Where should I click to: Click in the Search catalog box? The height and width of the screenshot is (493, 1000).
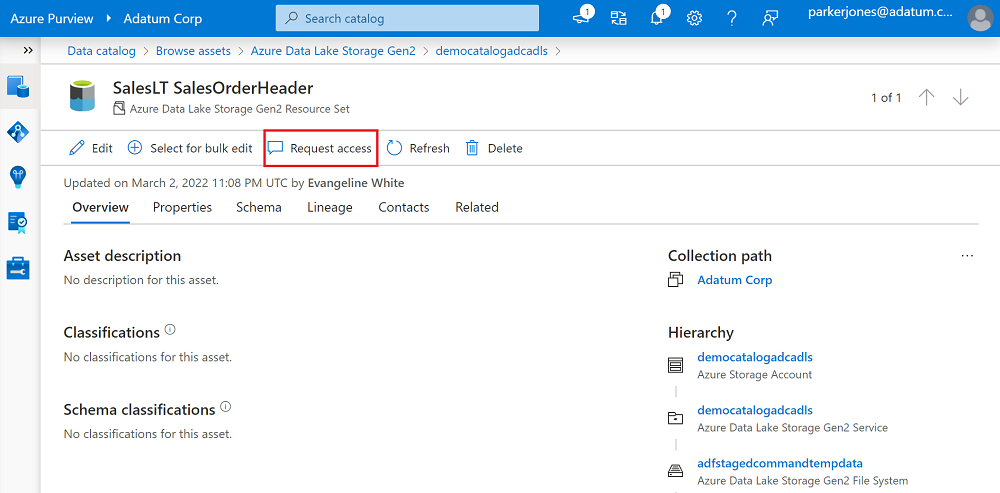[407, 18]
